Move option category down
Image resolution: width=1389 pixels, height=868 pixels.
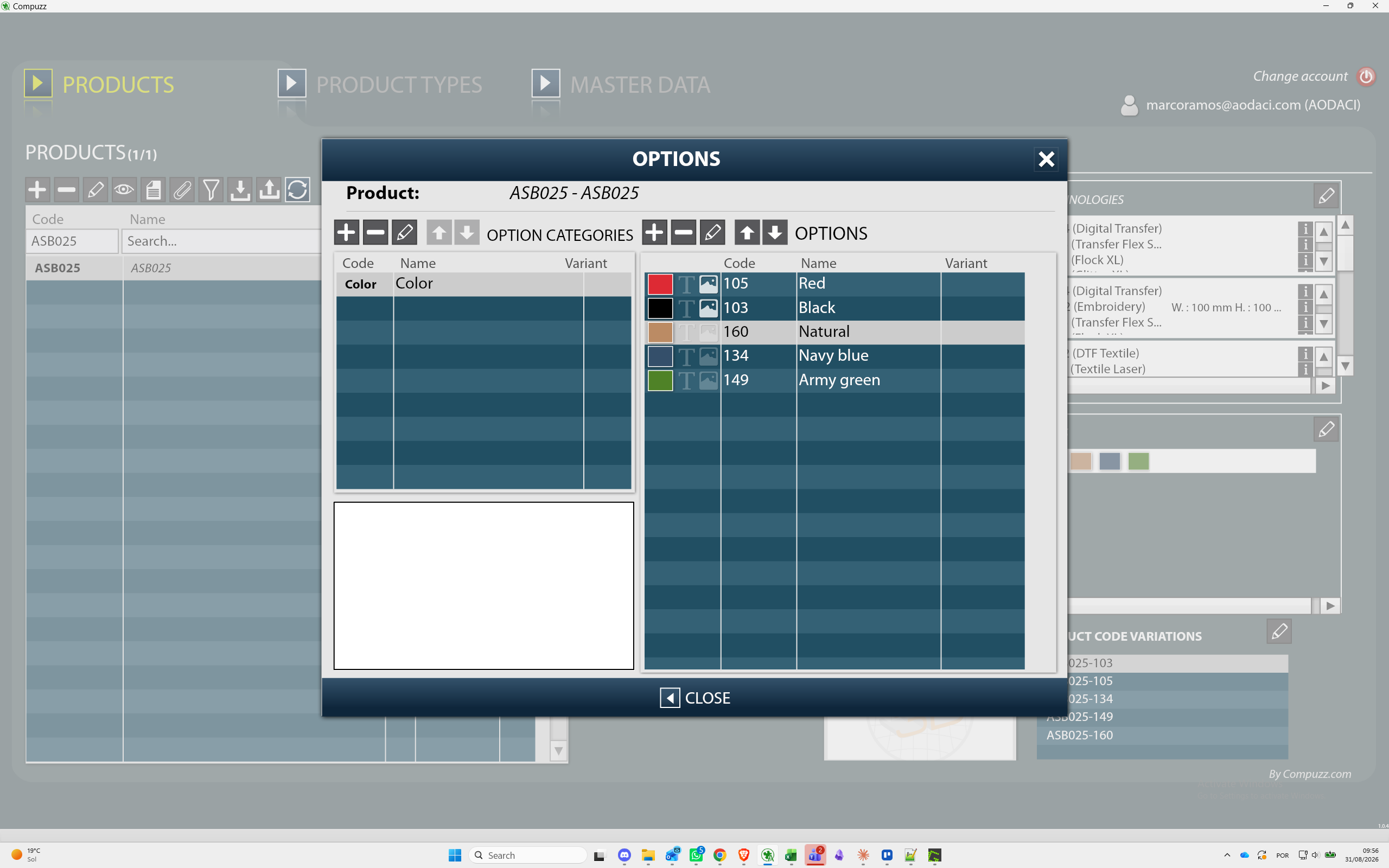click(x=467, y=233)
